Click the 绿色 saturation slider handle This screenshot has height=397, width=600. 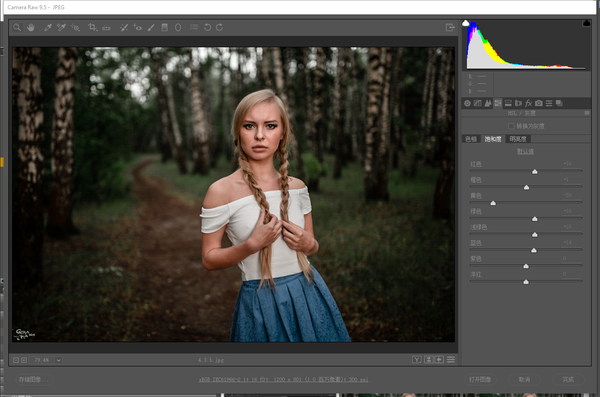[535, 219]
